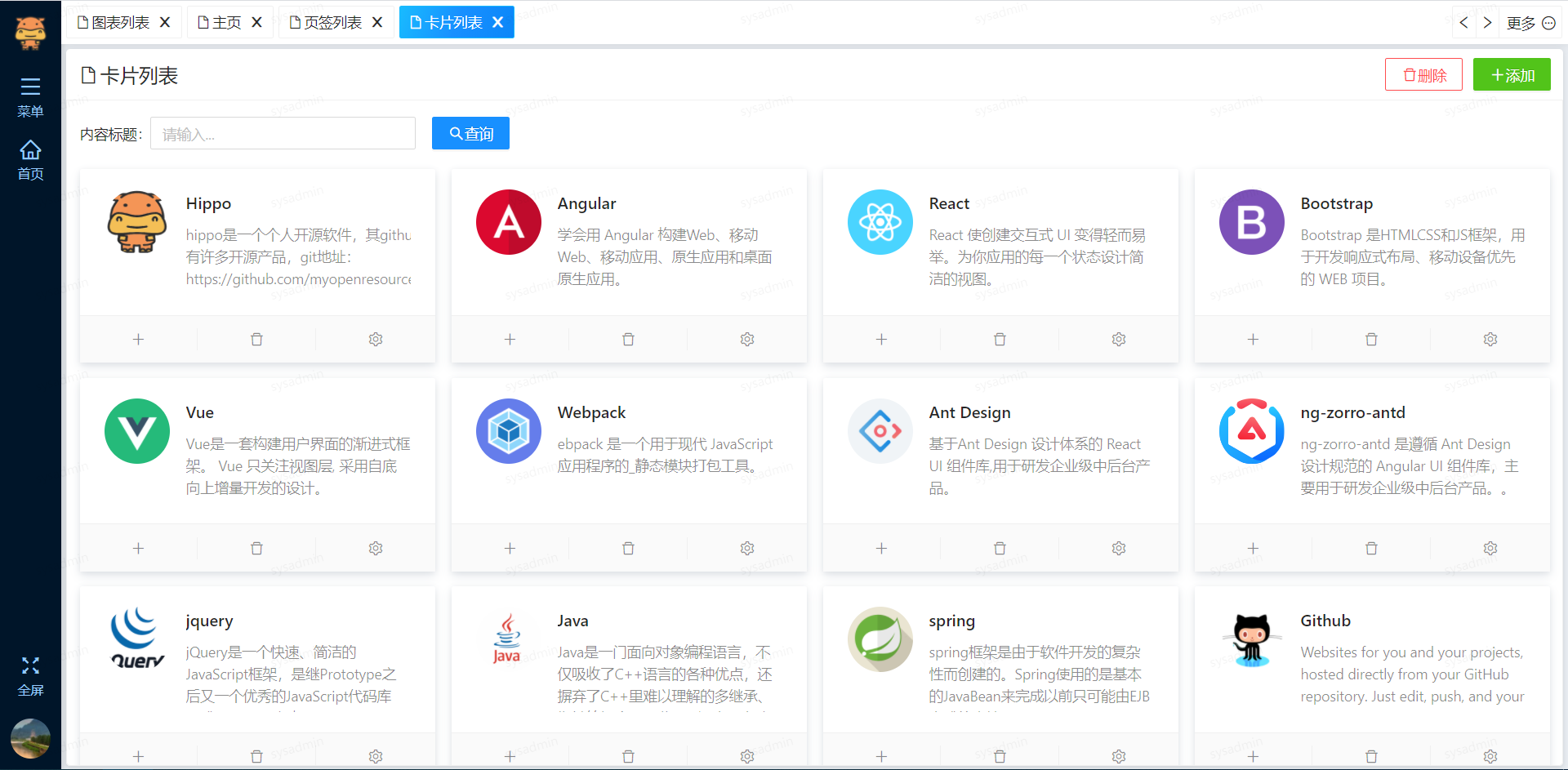This screenshot has height=770, width=1568.
Task: Click trash icon on ng-zorro-antd card
Action: click(x=1371, y=548)
